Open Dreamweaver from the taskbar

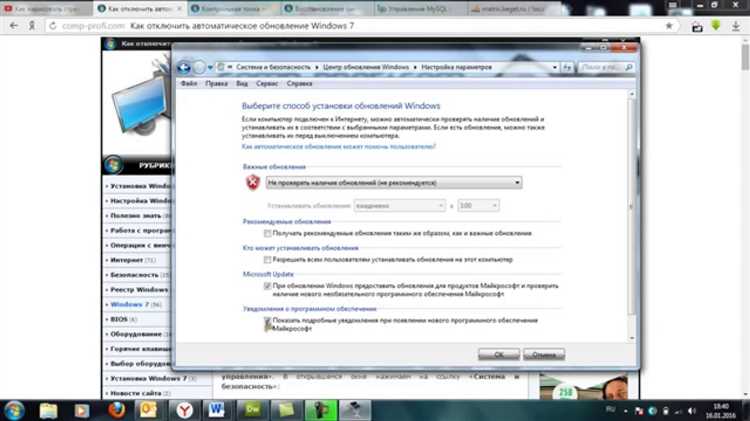pos(252,410)
